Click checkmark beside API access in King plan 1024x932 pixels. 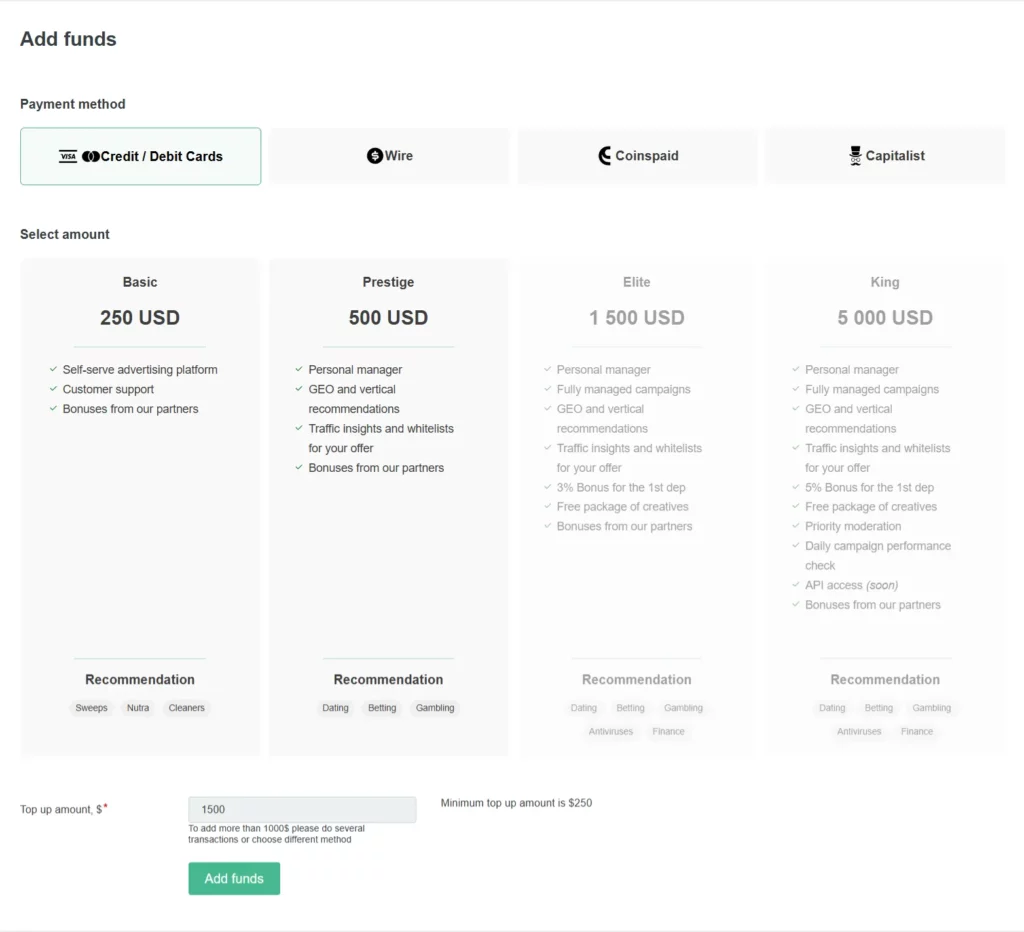(794, 585)
